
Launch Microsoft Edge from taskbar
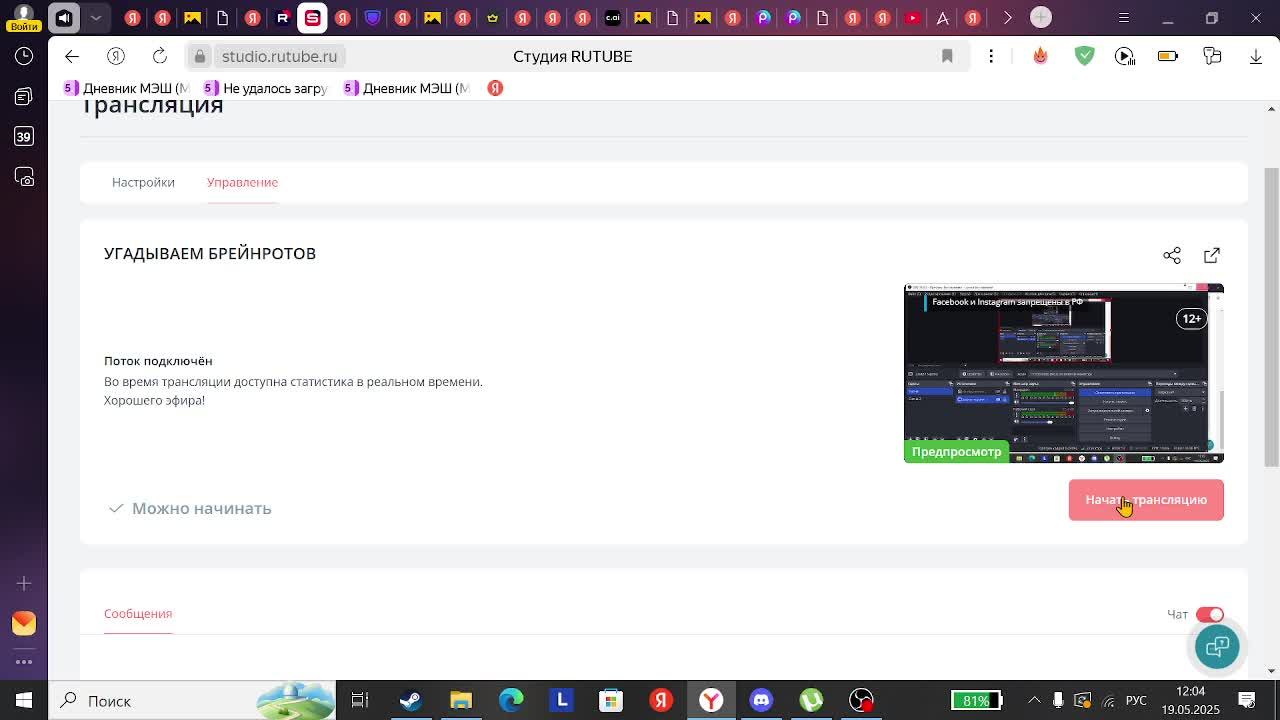[x=511, y=701]
